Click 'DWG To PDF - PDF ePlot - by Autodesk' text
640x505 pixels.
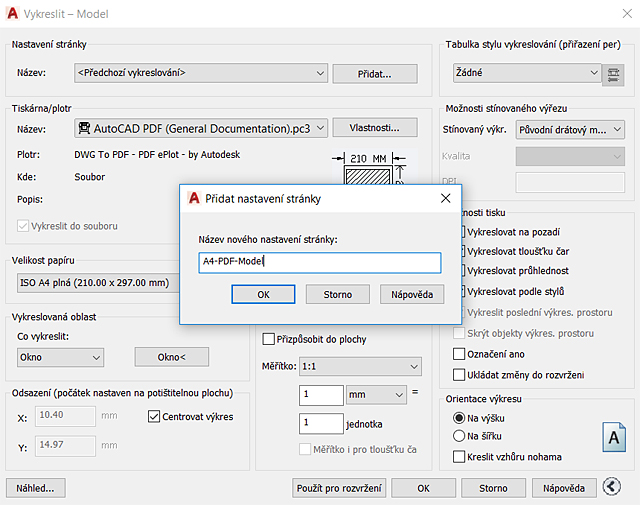point(157,155)
